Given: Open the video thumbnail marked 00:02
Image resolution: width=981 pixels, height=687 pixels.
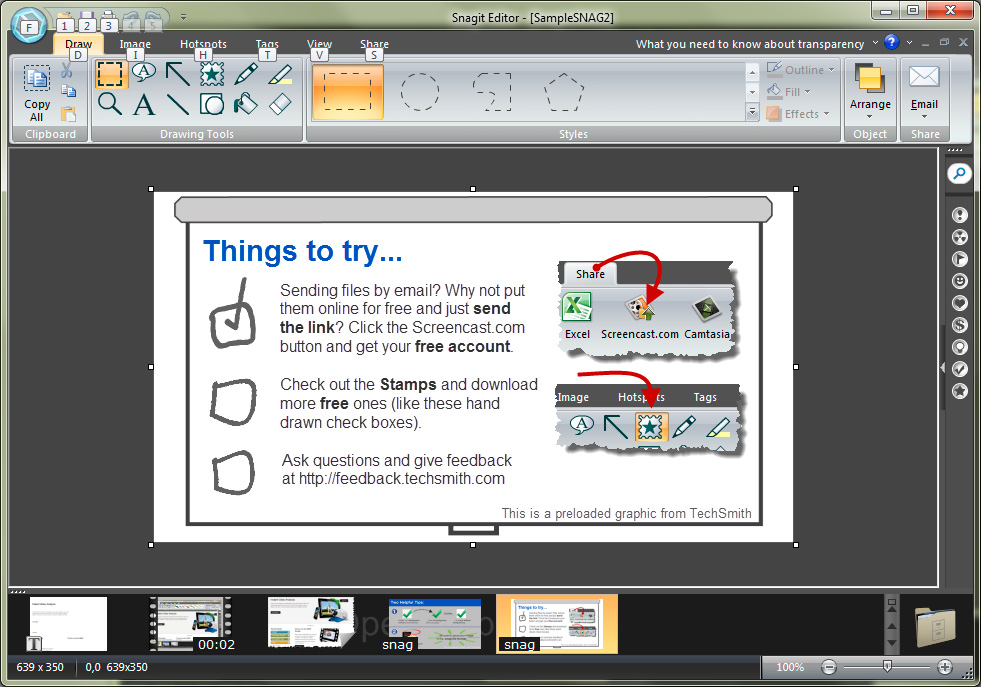Looking at the screenshot, I should 189,623.
